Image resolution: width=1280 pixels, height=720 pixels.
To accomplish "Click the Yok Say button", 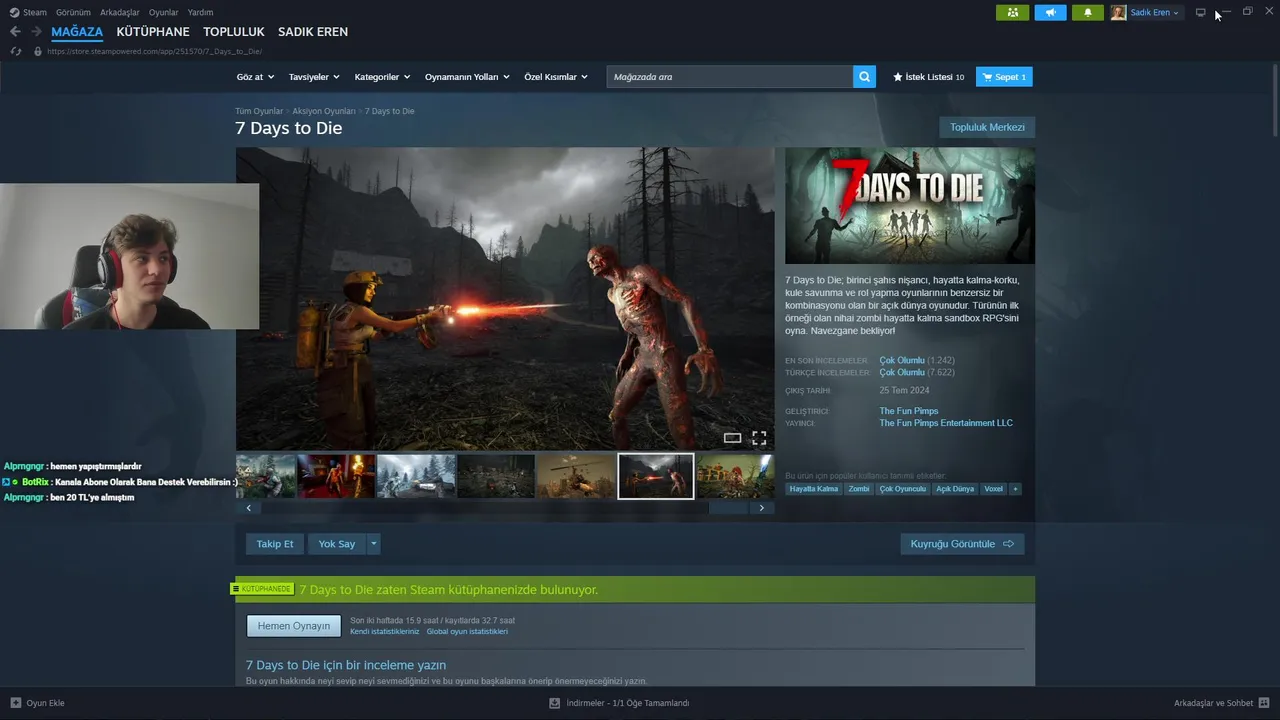I will coord(337,544).
